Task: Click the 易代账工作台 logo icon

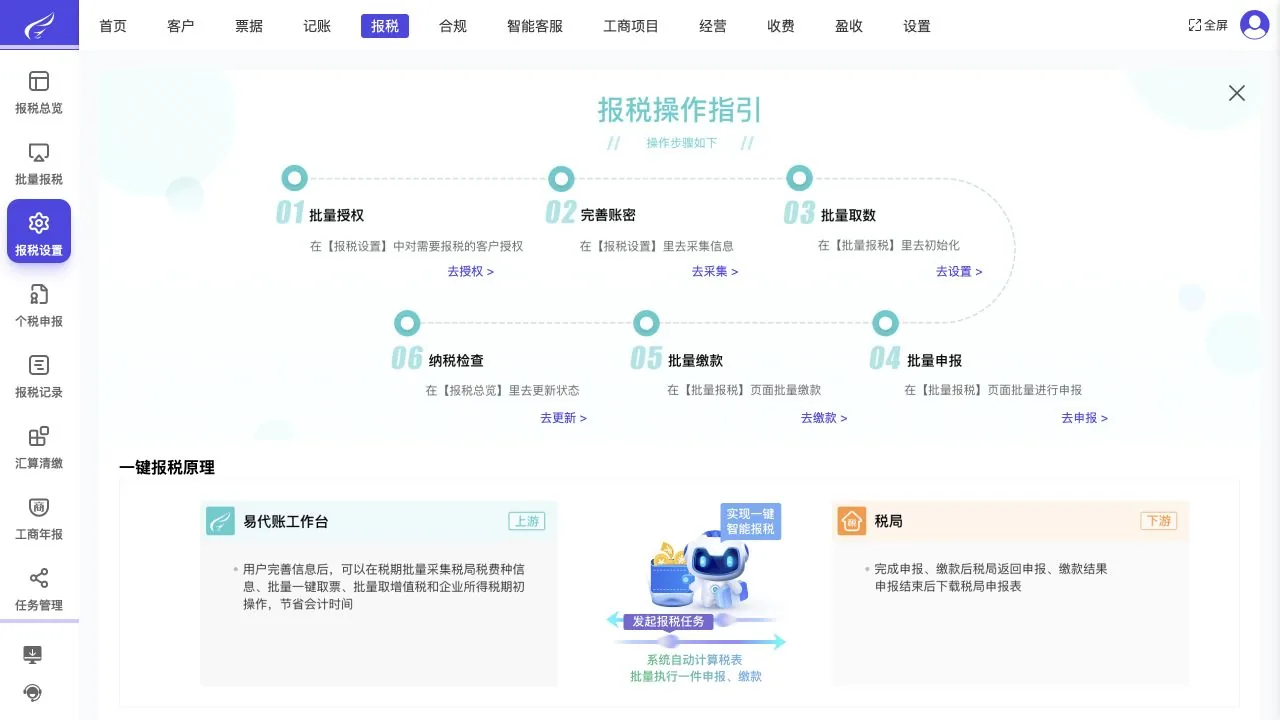Action: [x=220, y=521]
